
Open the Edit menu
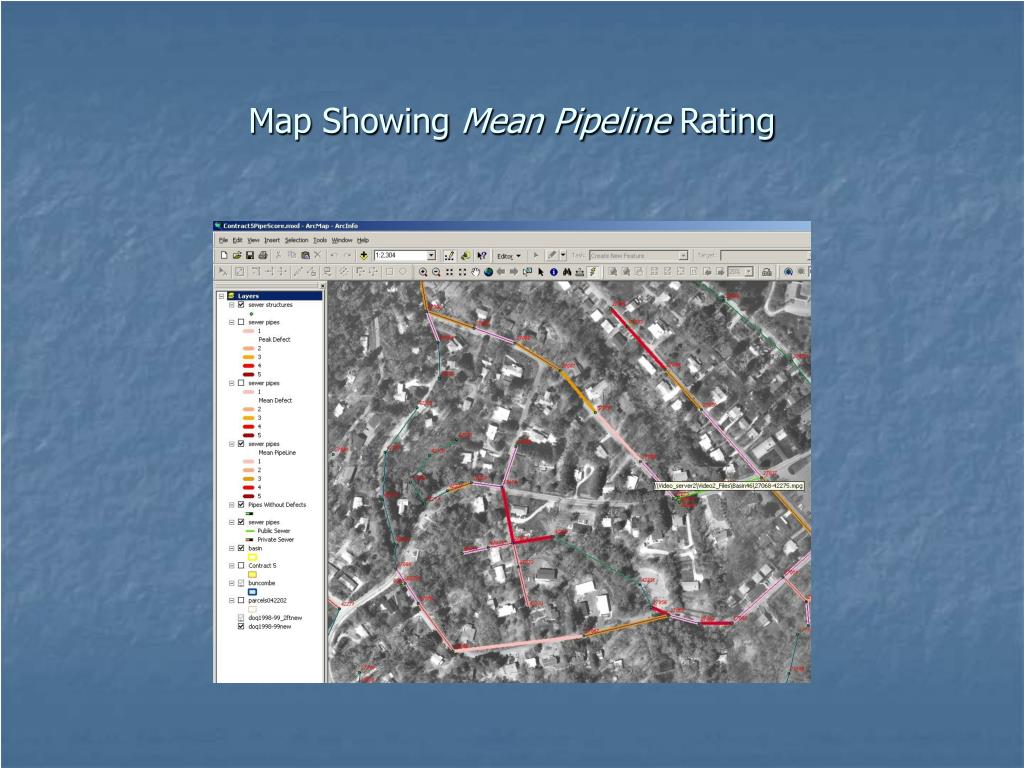tap(238, 240)
